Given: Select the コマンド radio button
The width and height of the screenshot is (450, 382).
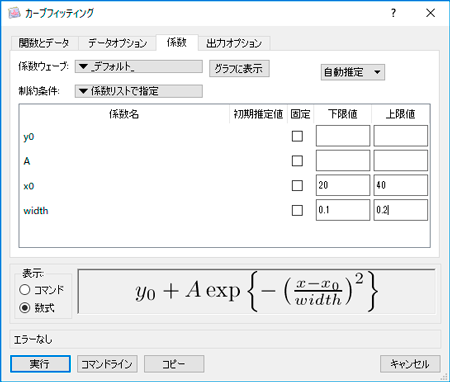Looking at the screenshot, I should click(x=25, y=290).
